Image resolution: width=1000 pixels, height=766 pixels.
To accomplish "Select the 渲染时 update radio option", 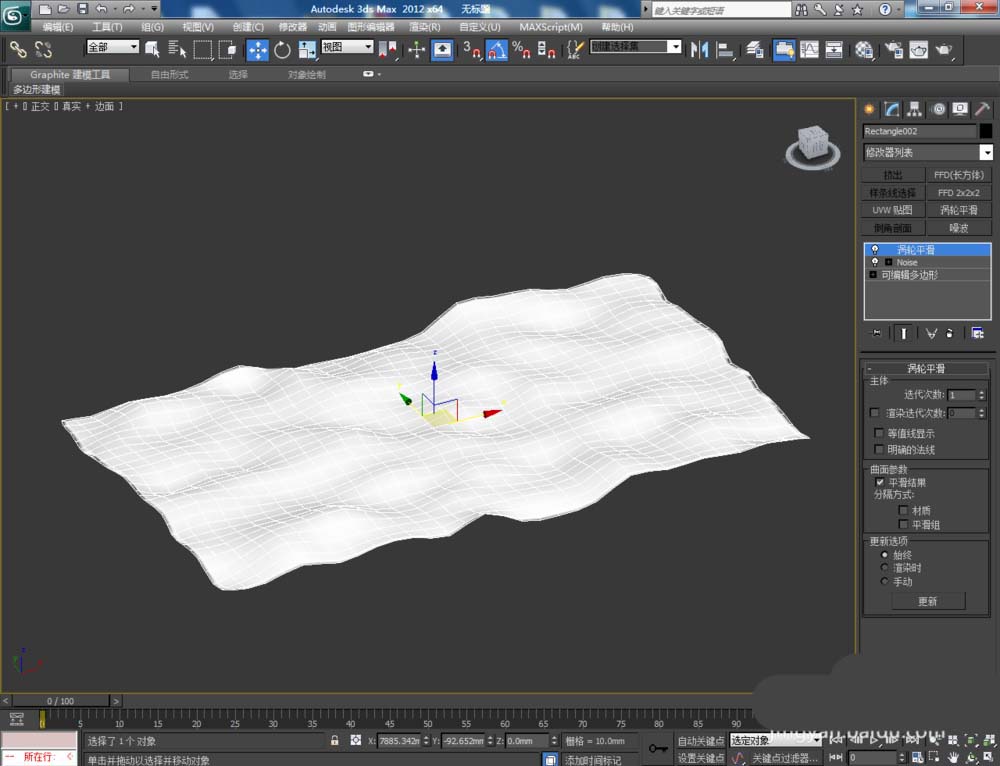I will point(884,568).
